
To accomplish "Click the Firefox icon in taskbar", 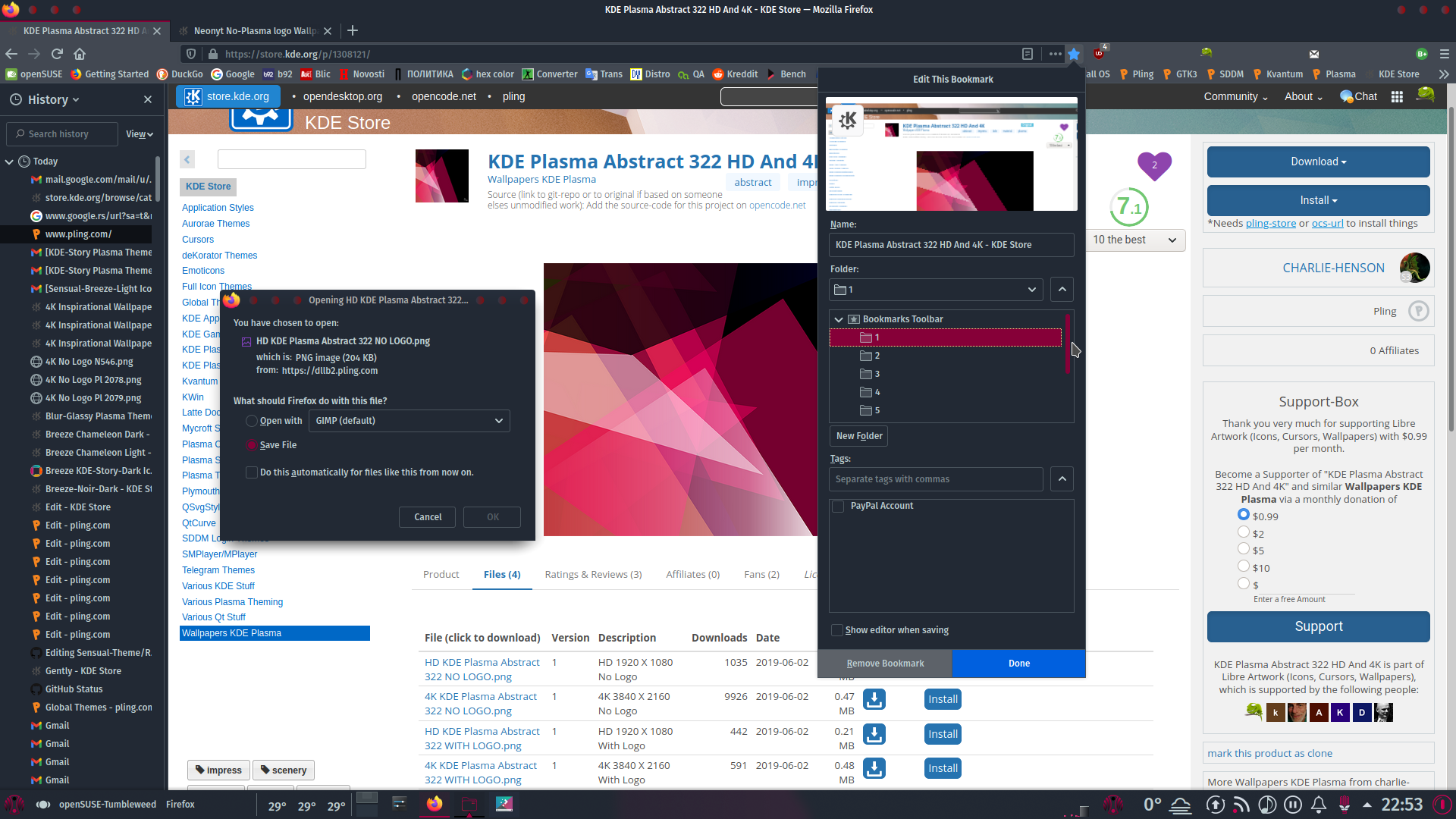I will point(435,804).
